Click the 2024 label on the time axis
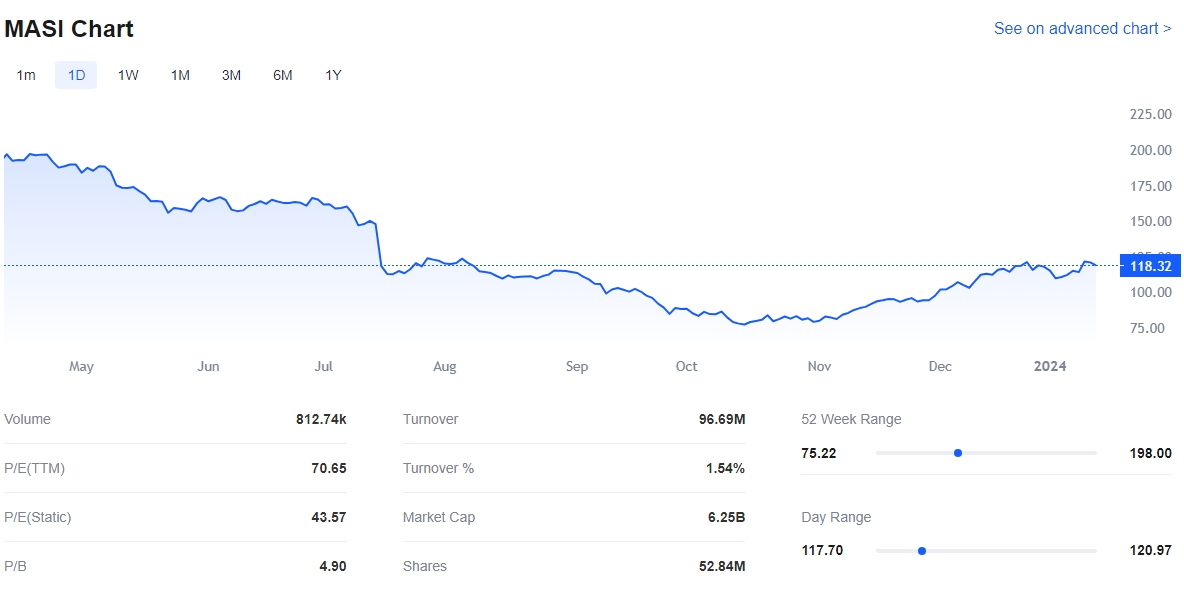 click(1050, 367)
